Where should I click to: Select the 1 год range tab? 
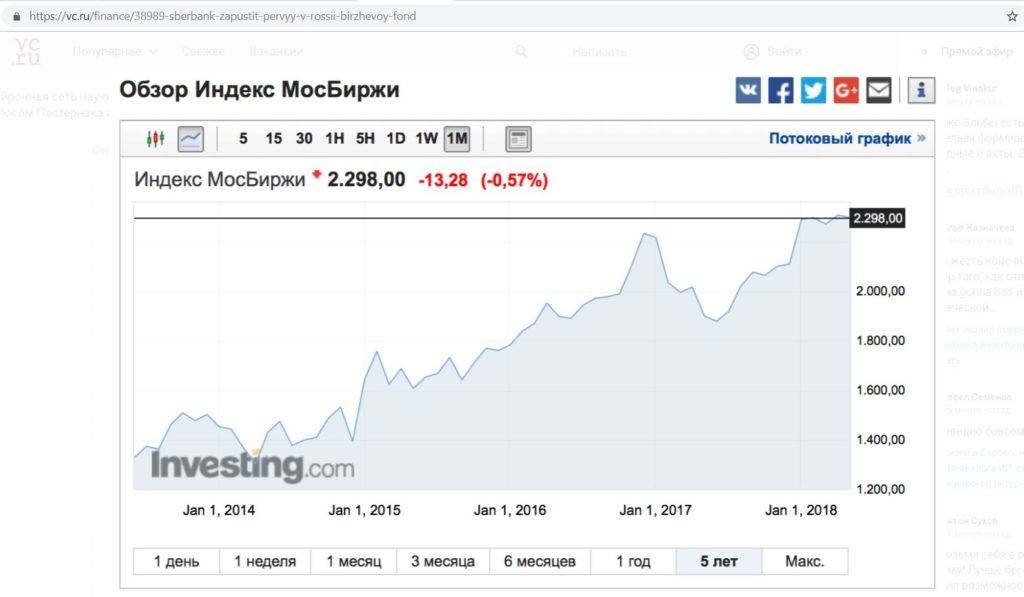(x=633, y=561)
